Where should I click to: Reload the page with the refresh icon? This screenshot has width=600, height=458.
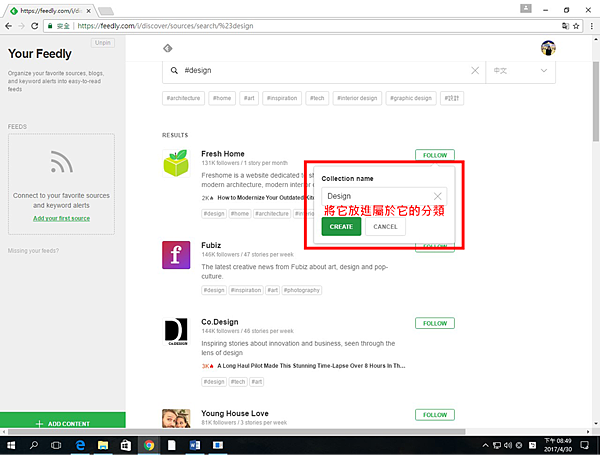click(x=34, y=26)
